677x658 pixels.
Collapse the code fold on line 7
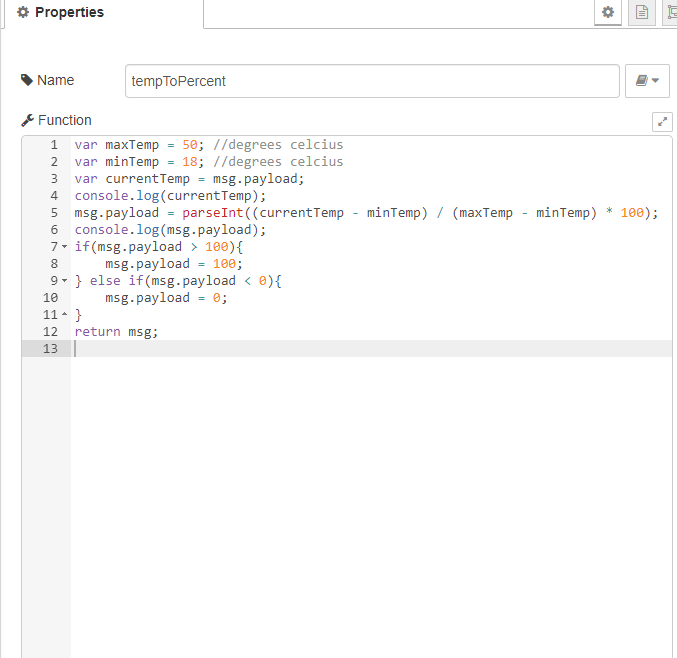(65, 247)
